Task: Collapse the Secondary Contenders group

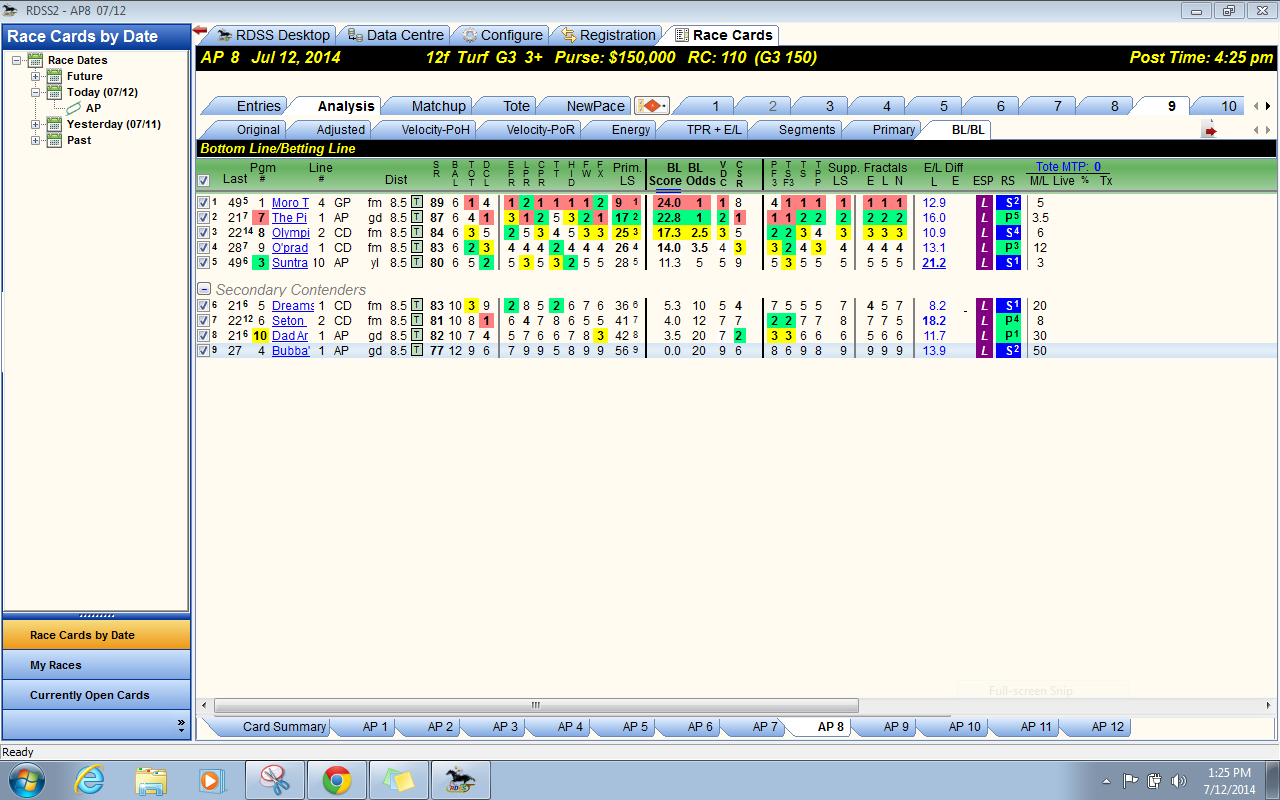Action: [204, 290]
